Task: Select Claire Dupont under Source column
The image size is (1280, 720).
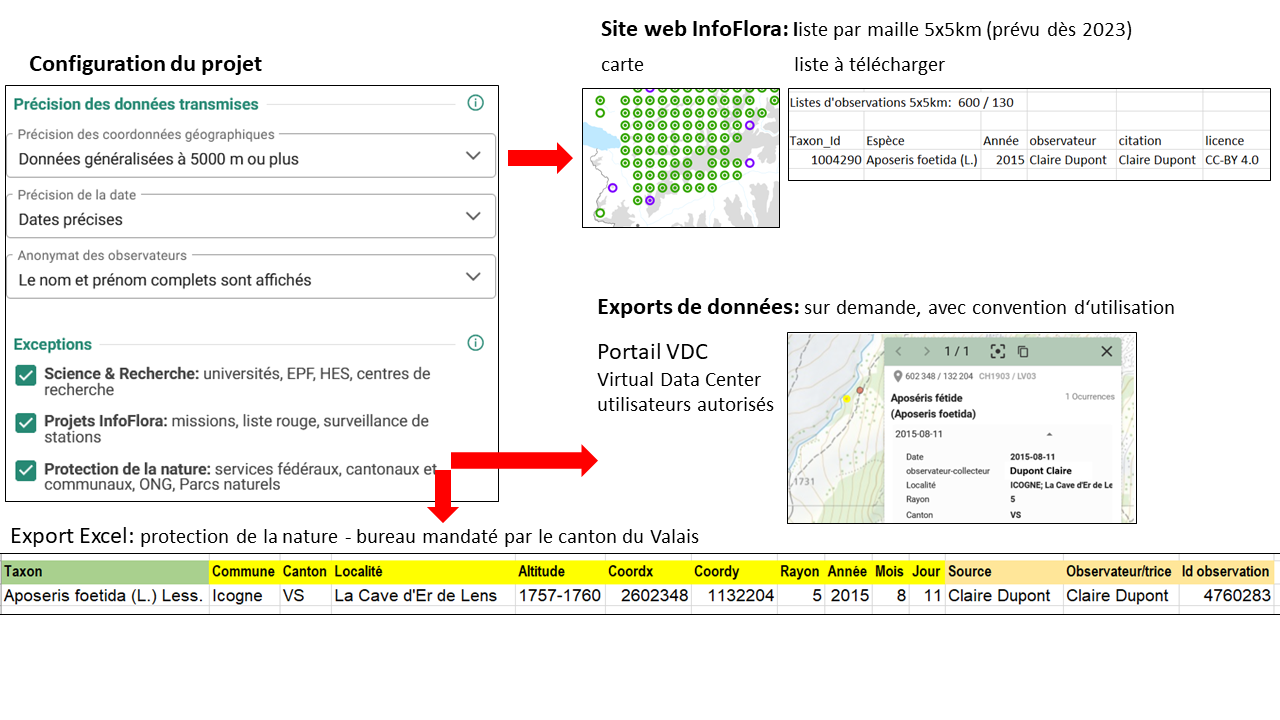Action: tap(1003, 596)
